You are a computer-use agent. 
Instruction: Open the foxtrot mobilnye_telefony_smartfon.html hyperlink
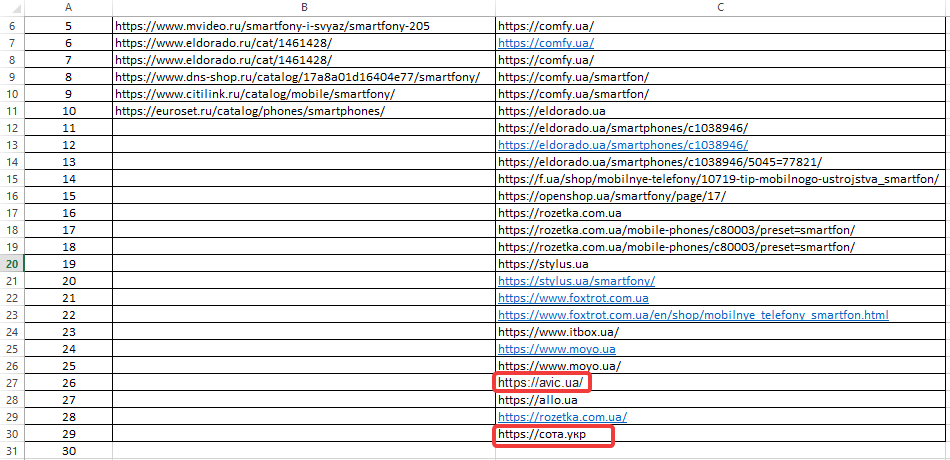click(693, 315)
